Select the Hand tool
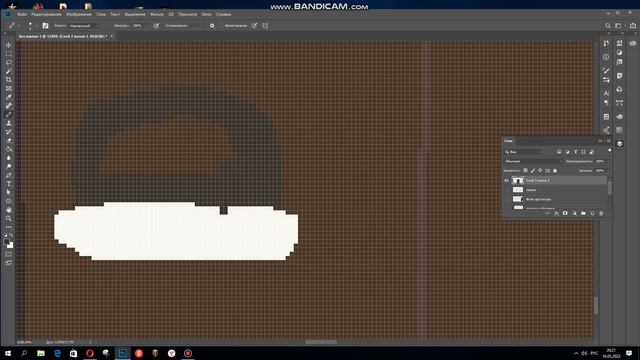This screenshot has height=360, width=640. (9, 210)
